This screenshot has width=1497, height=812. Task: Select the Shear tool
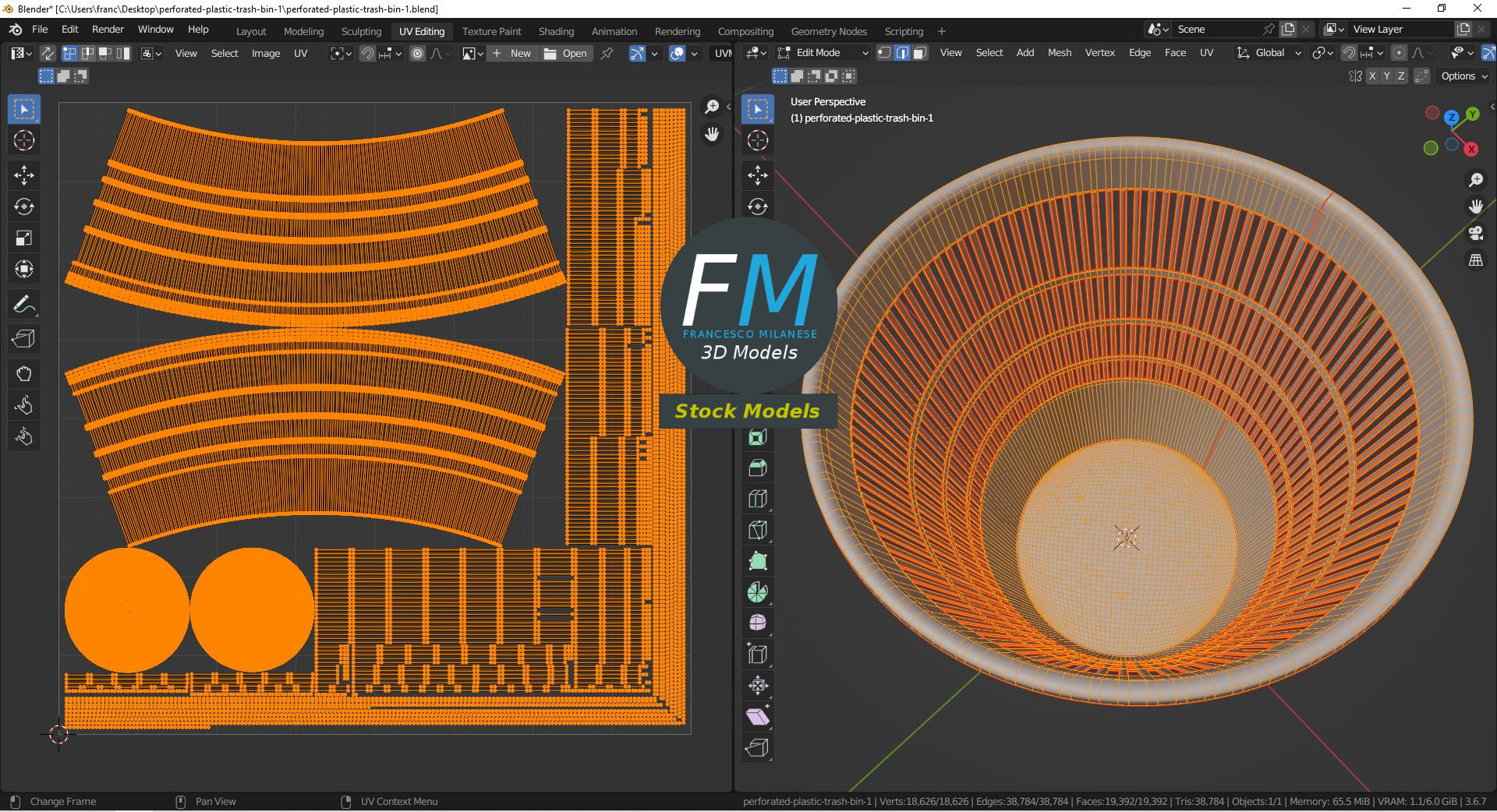tap(758, 717)
